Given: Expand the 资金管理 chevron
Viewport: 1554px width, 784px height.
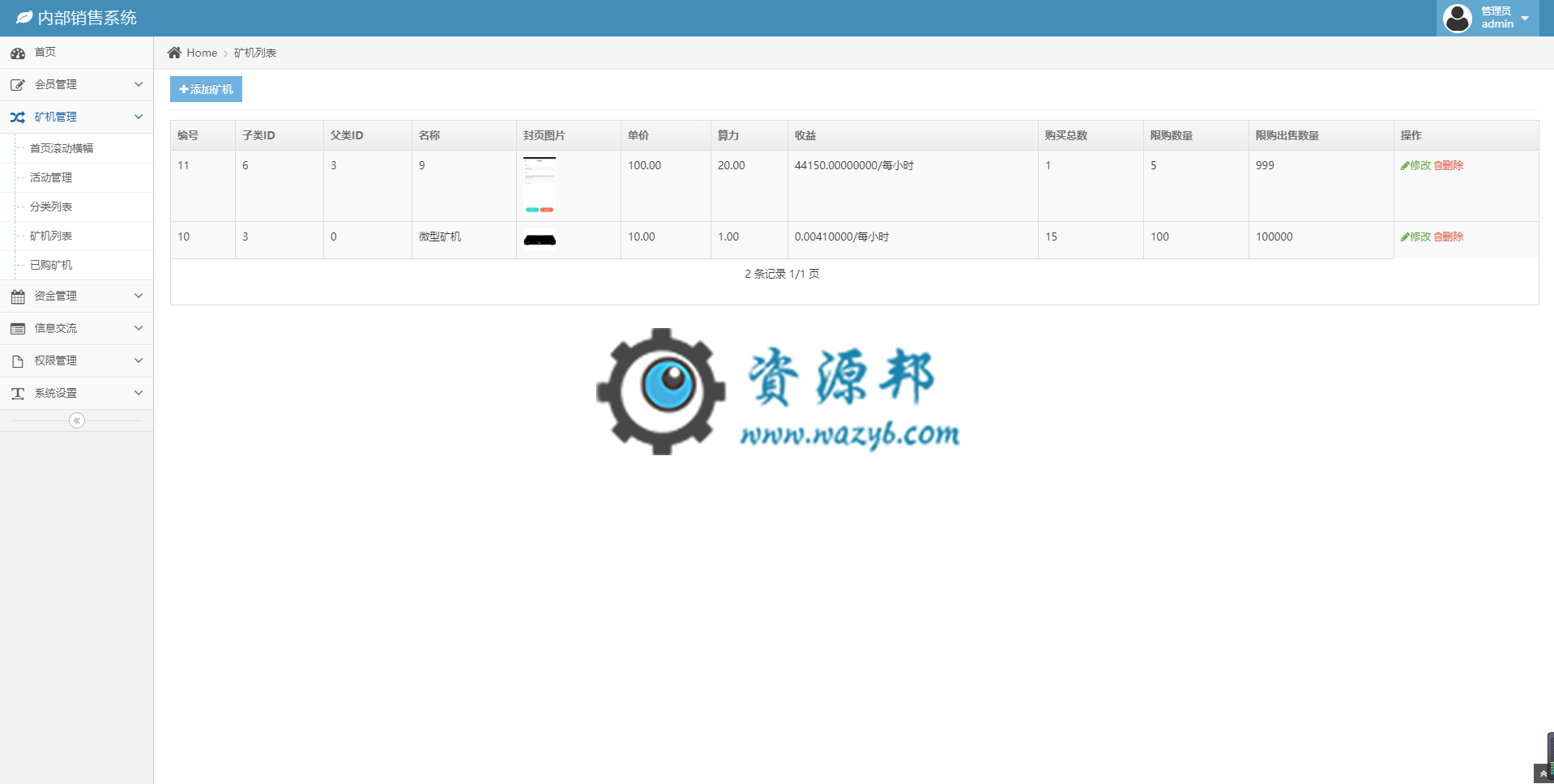Looking at the screenshot, I should 139,296.
